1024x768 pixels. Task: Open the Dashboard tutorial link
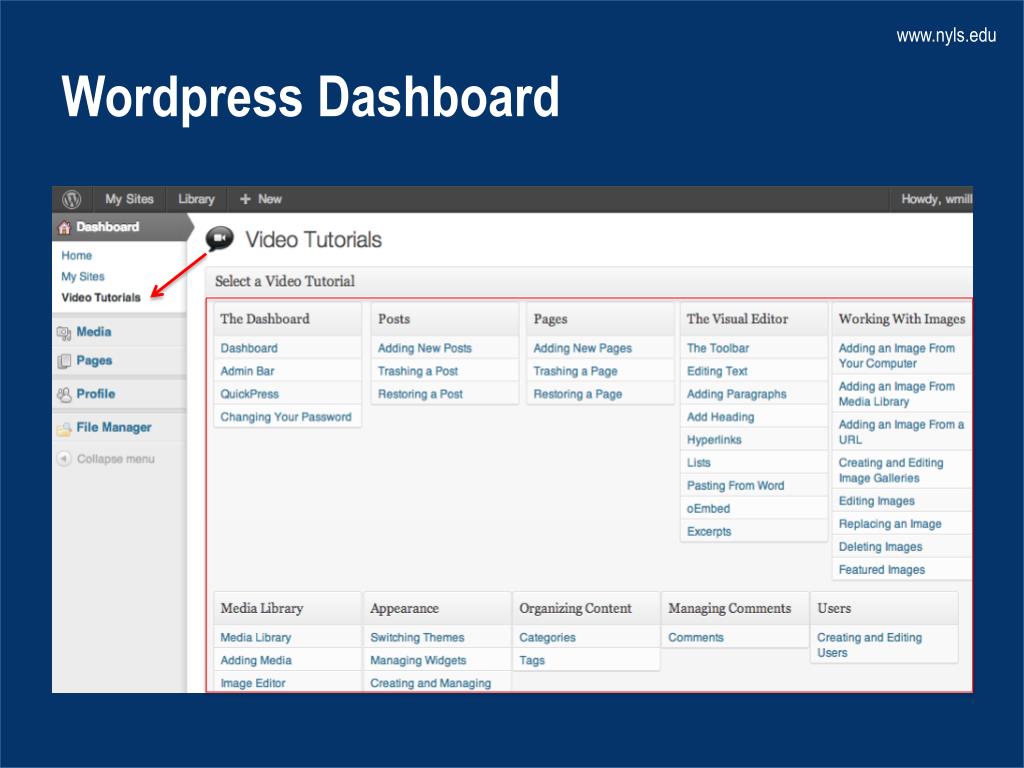point(249,348)
